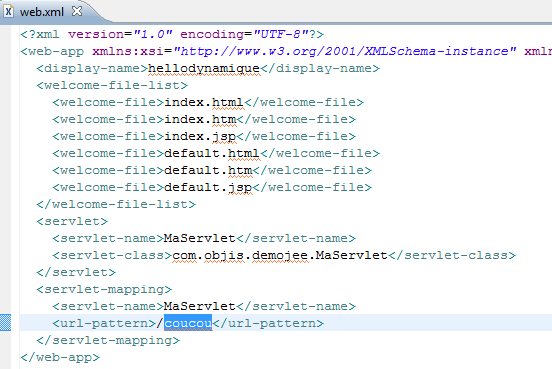Click the welcome file 'default.htm' text

tap(208, 170)
